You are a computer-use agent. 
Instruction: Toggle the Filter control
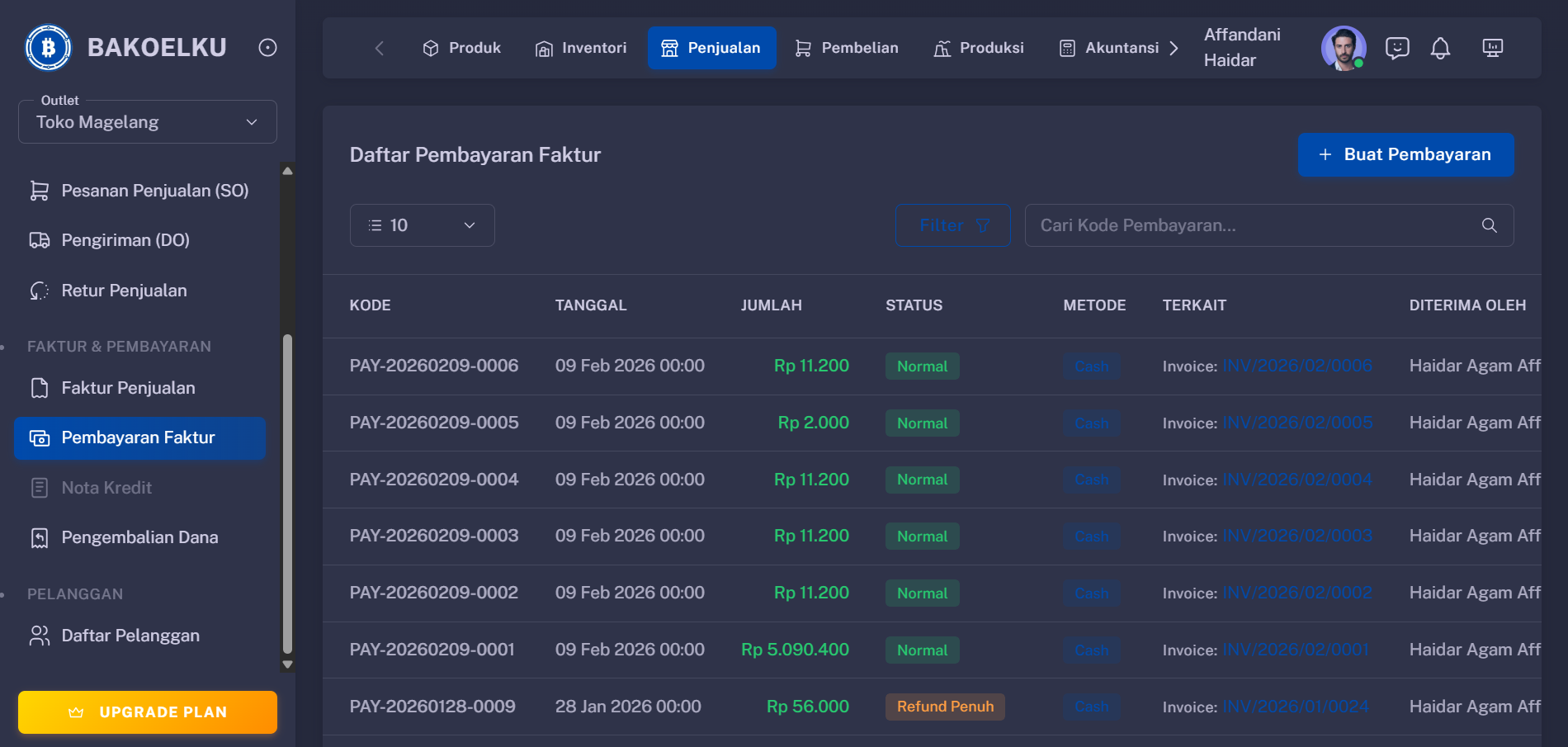(952, 225)
